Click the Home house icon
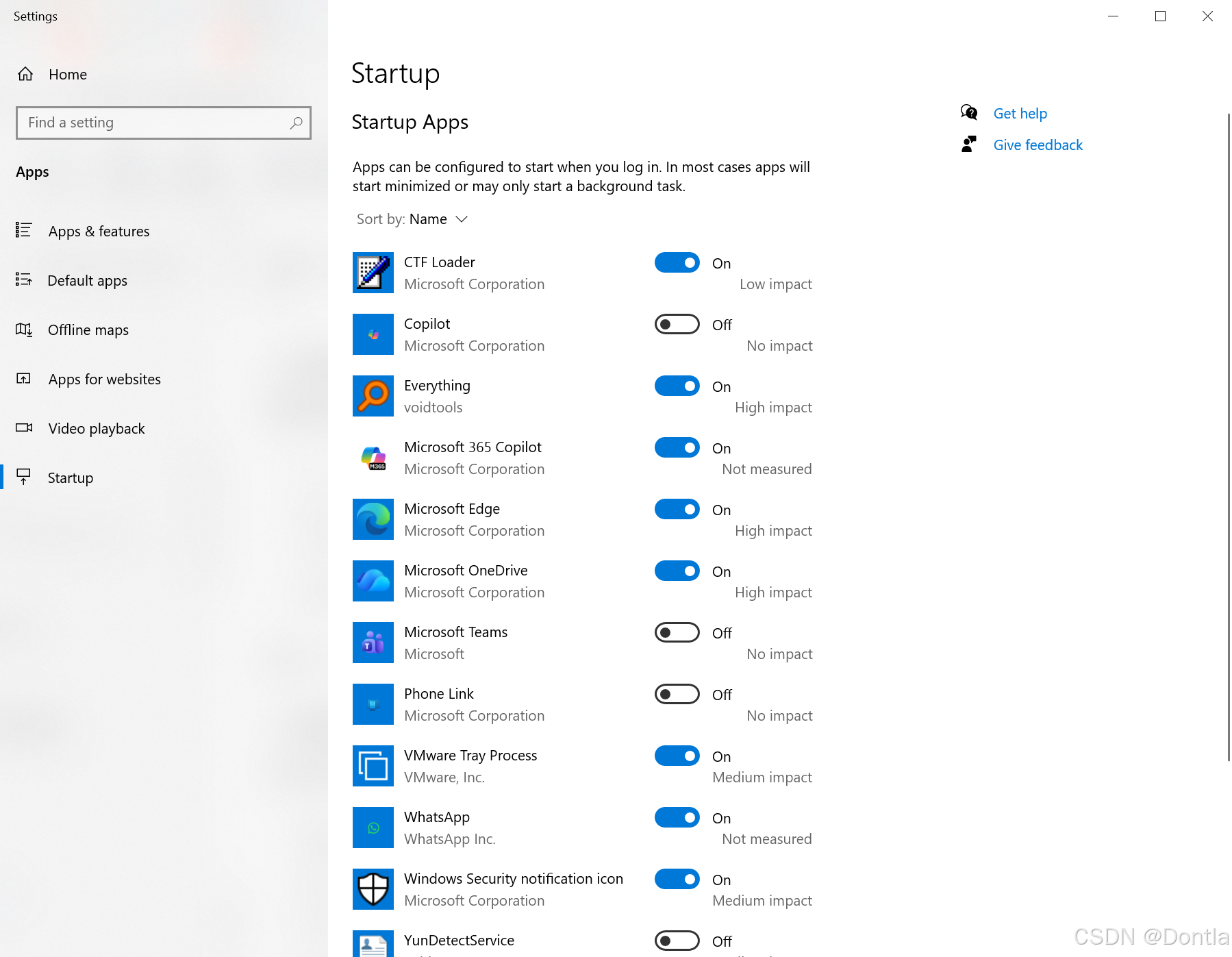The width and height of the screenshot is (1232, 957). 25,74
